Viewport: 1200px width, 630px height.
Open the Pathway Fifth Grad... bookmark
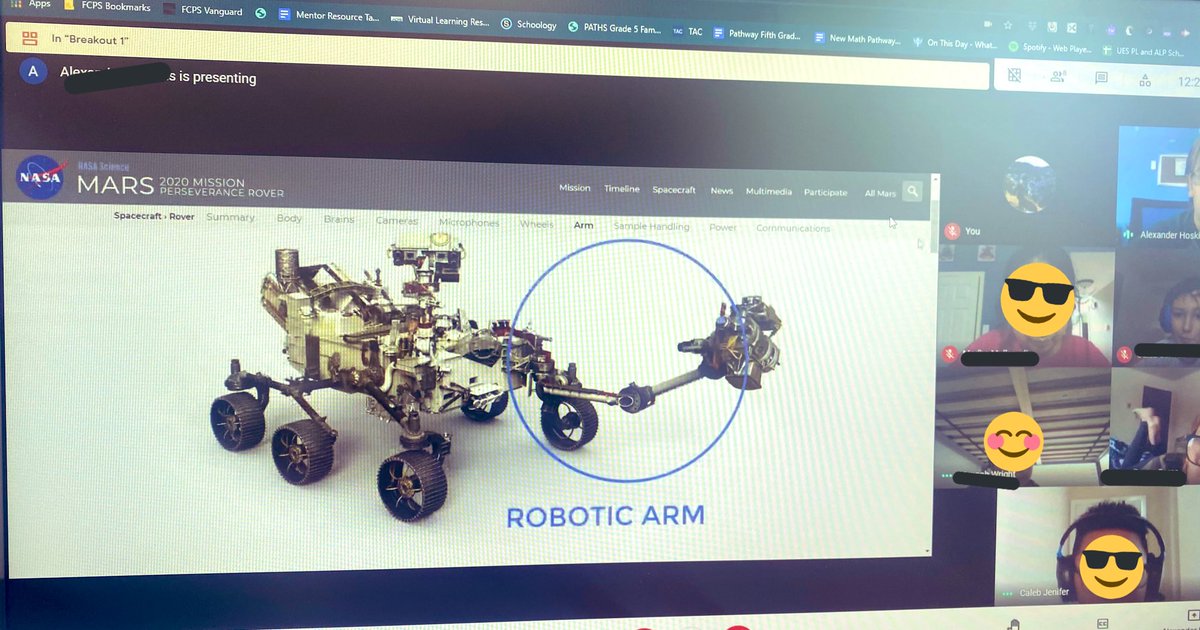tap(757, 35)
